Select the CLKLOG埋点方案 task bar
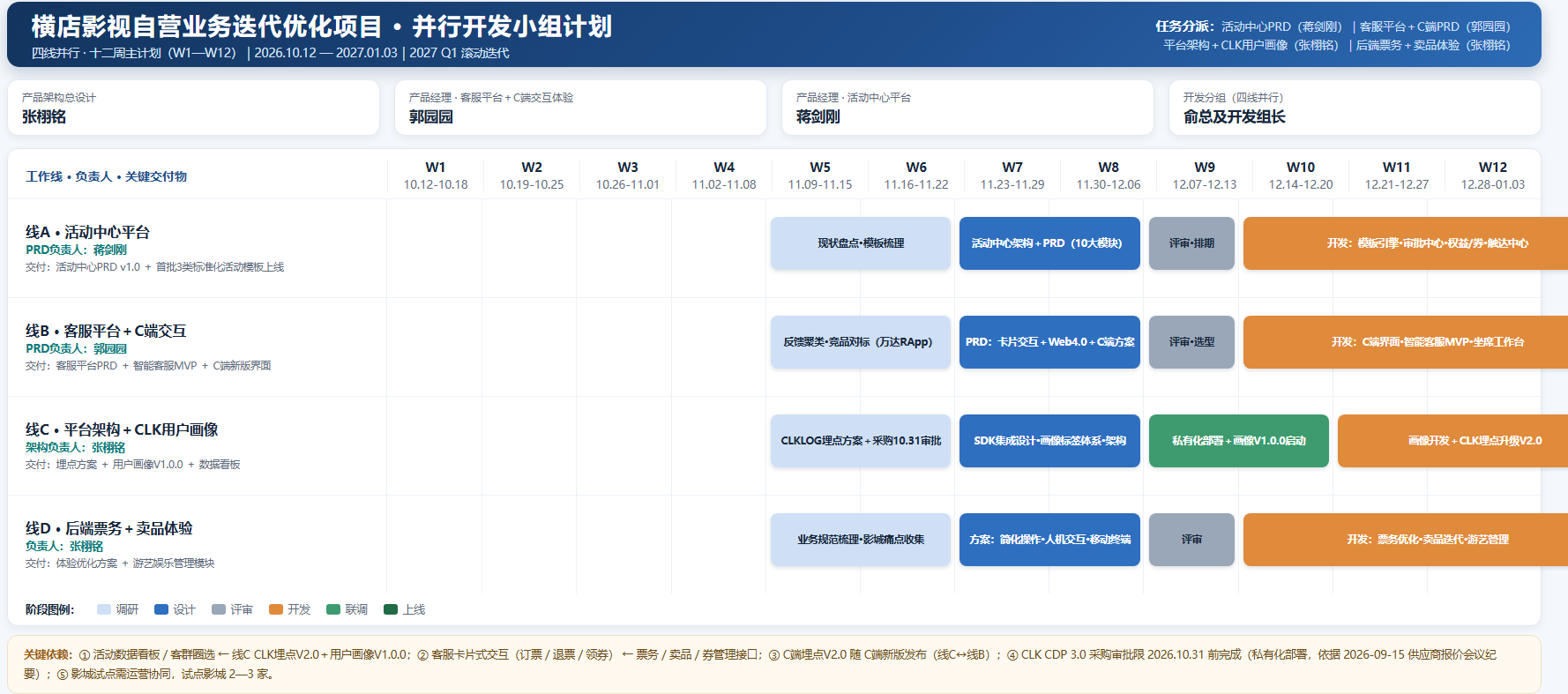This screenshot has width=1568, height=694. [861, 441]
